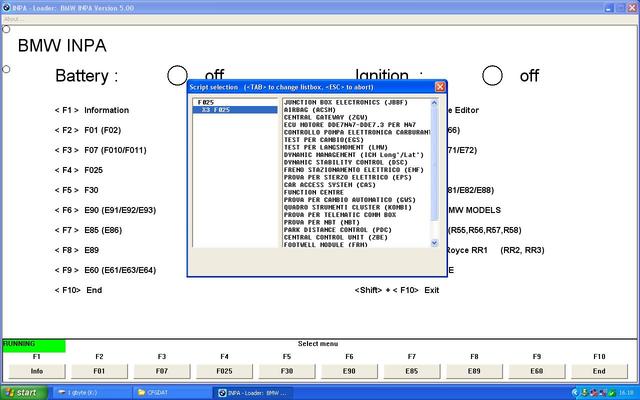Minimize the INPA Loader window

(609, 8)
